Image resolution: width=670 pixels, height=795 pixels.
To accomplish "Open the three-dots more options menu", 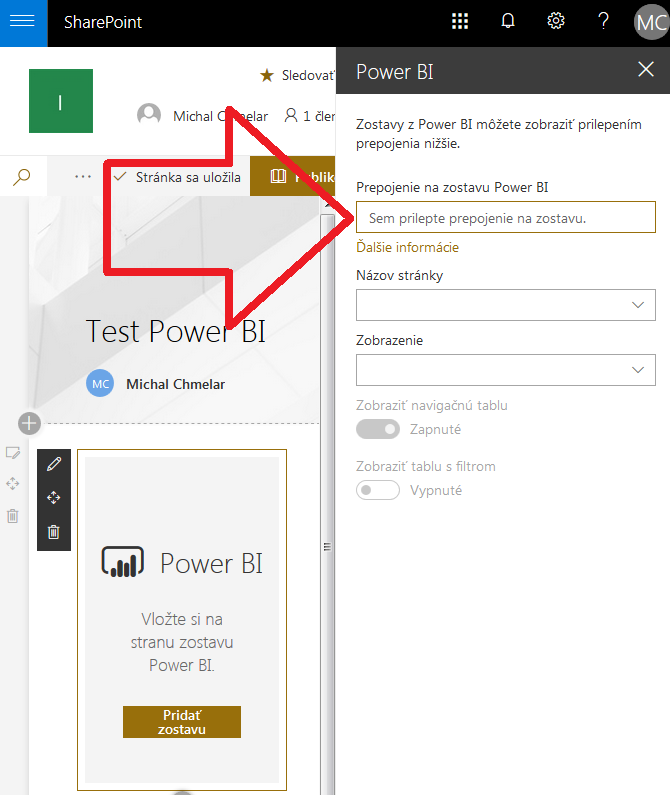I will 83,177.
